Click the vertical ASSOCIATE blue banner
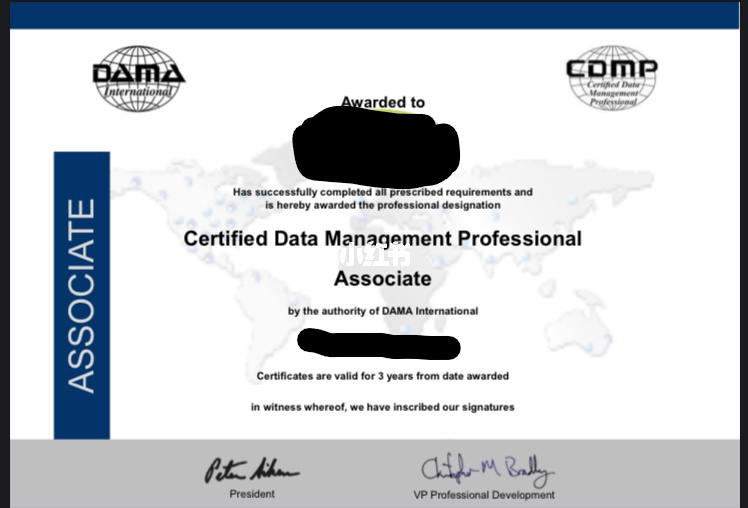The image size is (748, 508). (x=82, y=295)
